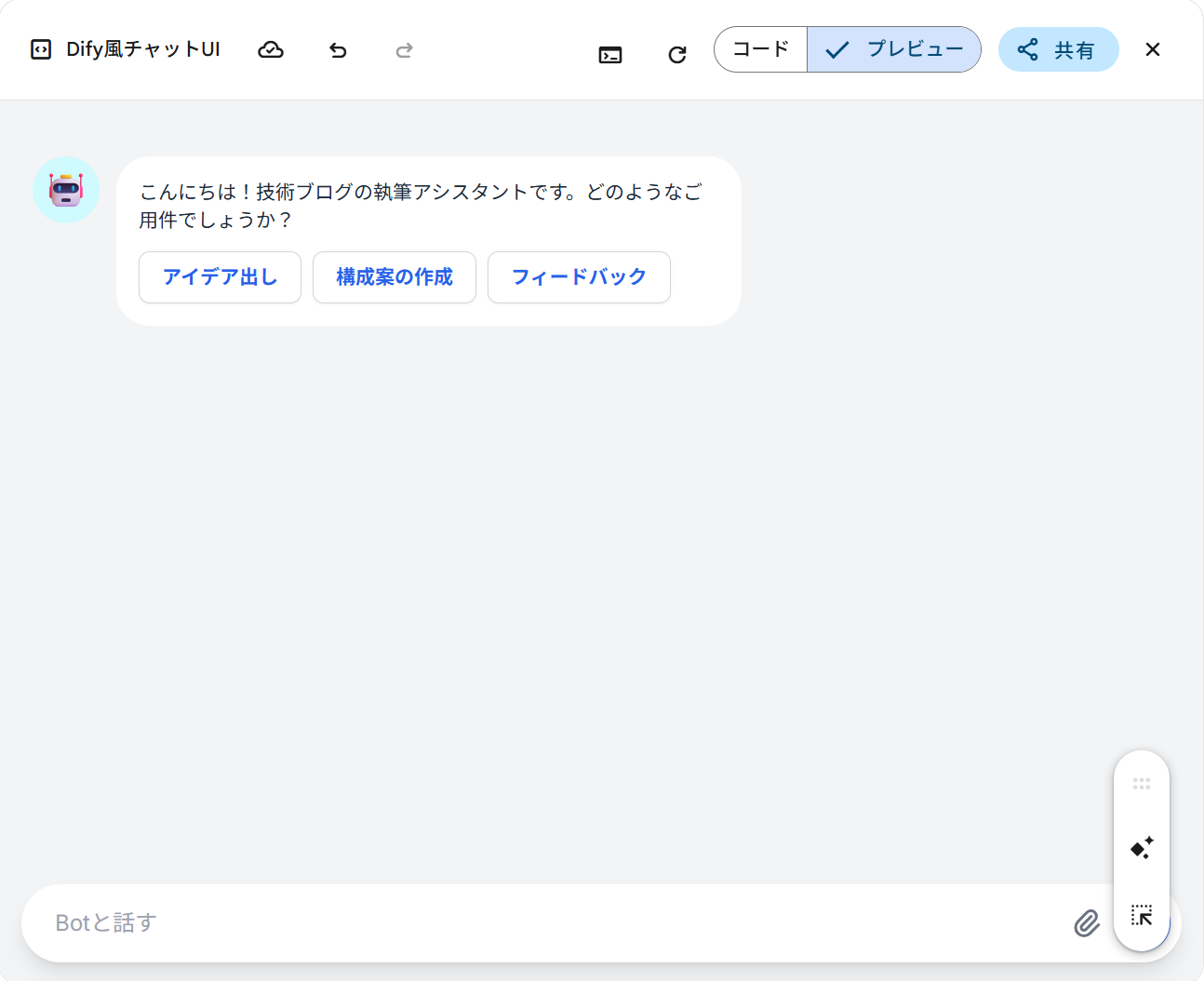Click the redo arrow icon
The height and width of the screenshot is (981, 1204).
[404, 50]
